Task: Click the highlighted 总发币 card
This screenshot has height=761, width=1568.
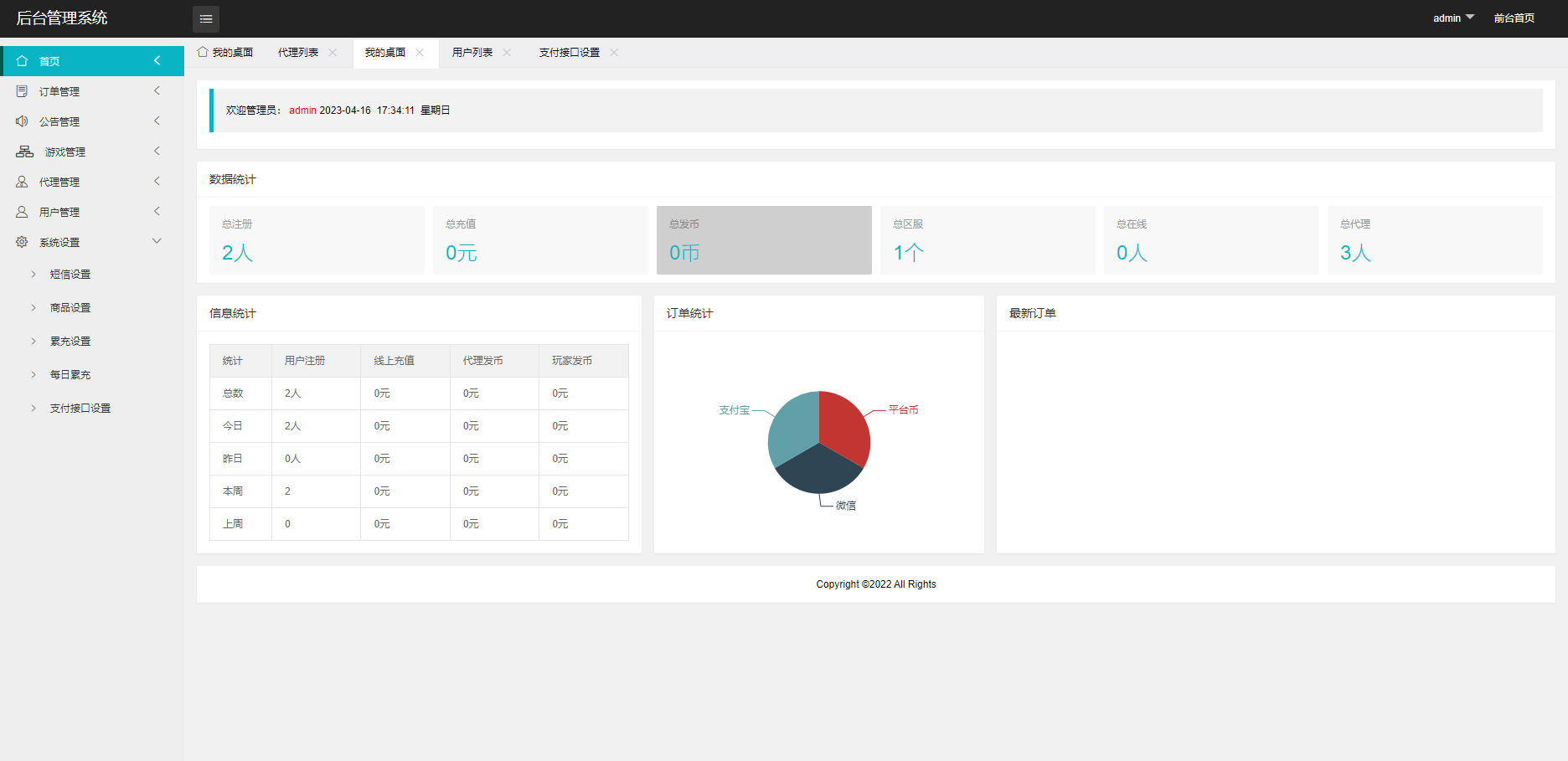Action: tap(764, 240)
